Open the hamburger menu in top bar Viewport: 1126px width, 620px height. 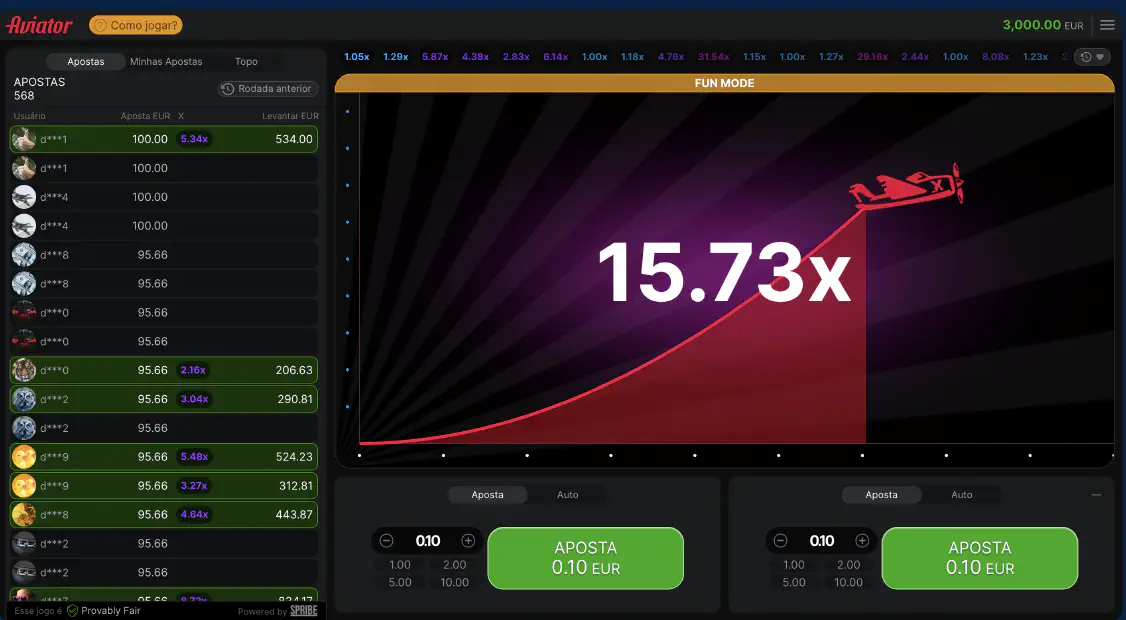(x=1107, y=25)
